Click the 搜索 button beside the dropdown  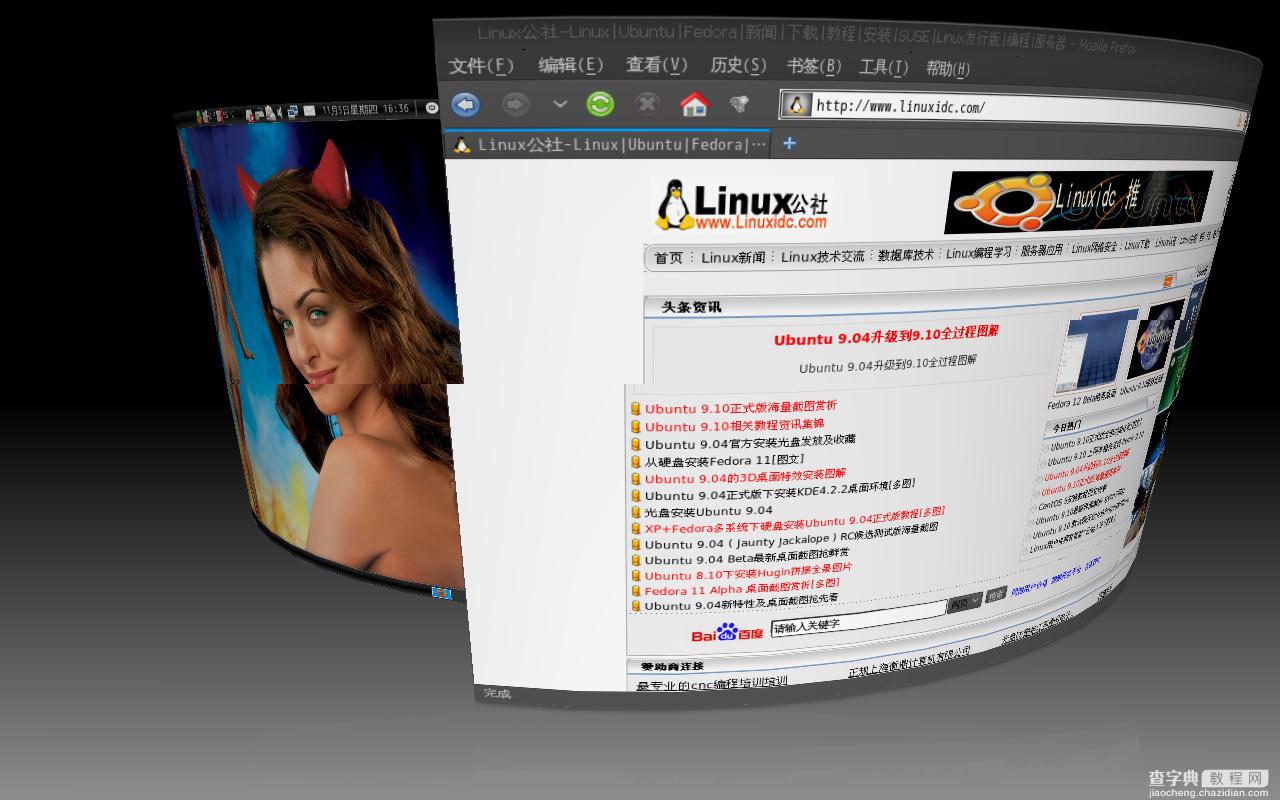coord(996,596)
